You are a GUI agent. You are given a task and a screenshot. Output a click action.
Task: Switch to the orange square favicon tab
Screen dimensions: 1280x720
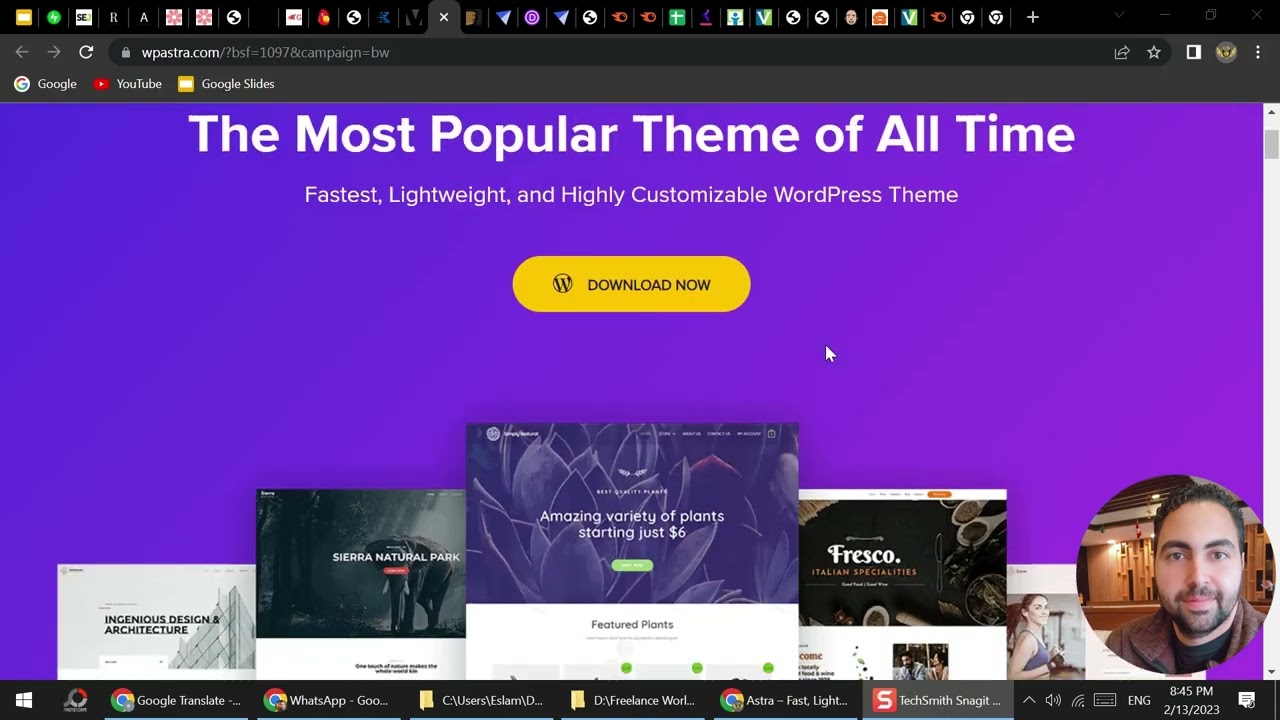point(880,17)
